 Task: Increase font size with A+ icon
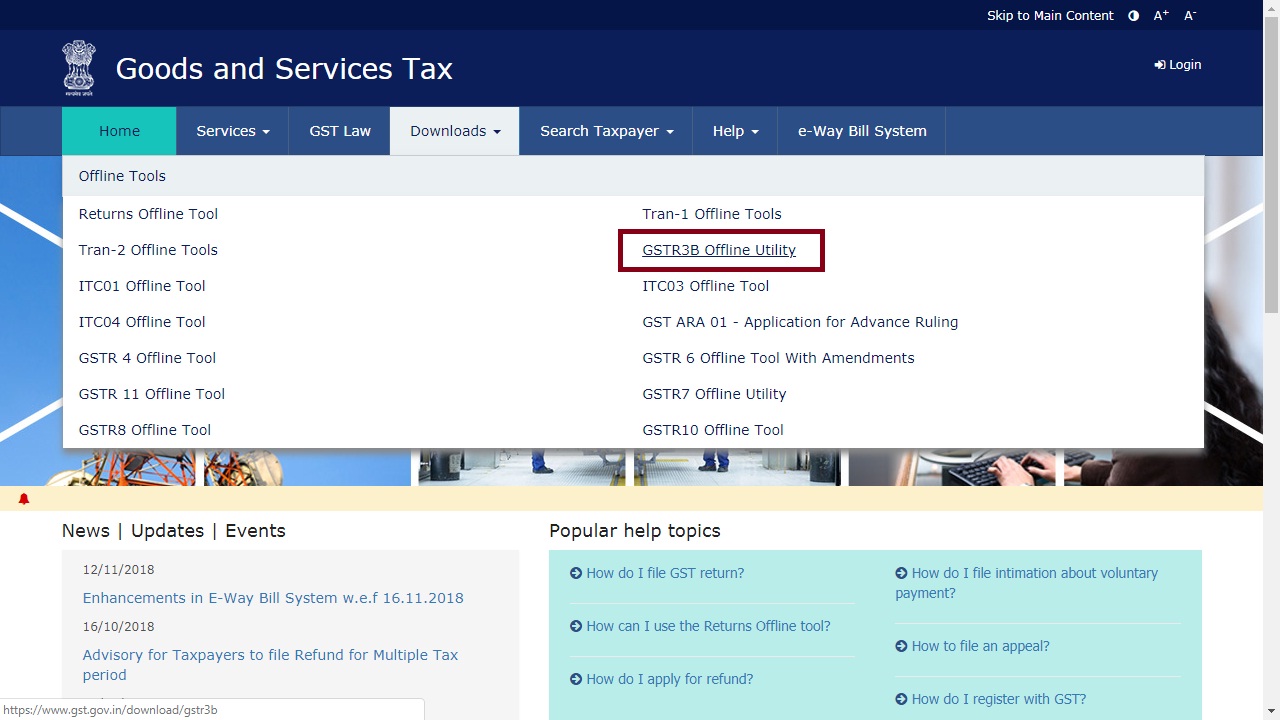pos(1160,15)
